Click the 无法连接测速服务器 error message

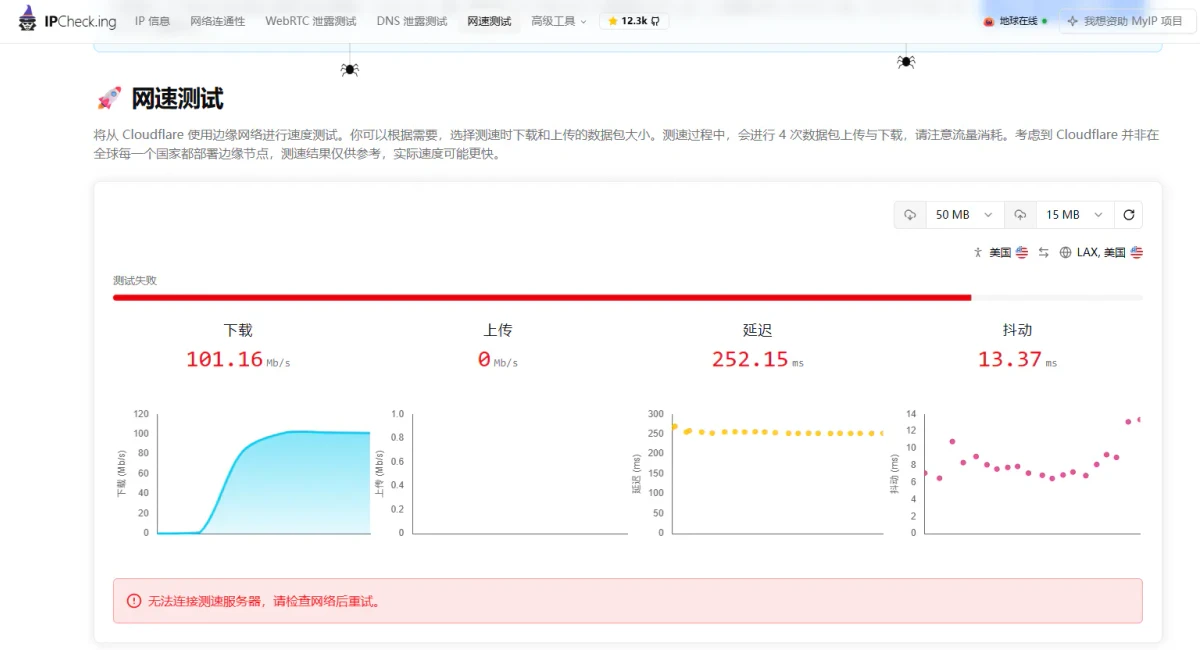pyautogui.click(x=265, y=601)
